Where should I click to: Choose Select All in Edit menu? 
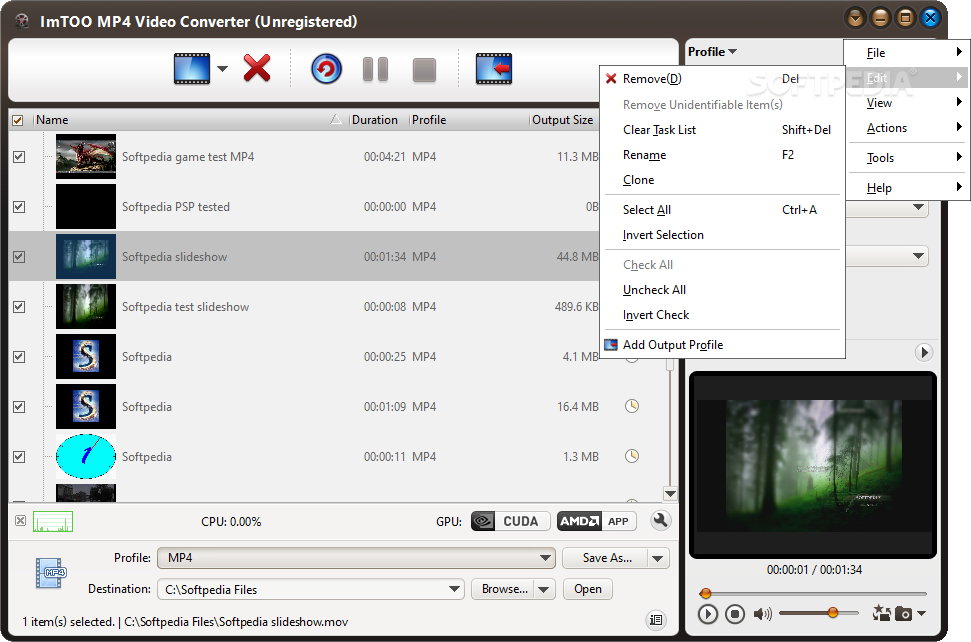point(722,209)
